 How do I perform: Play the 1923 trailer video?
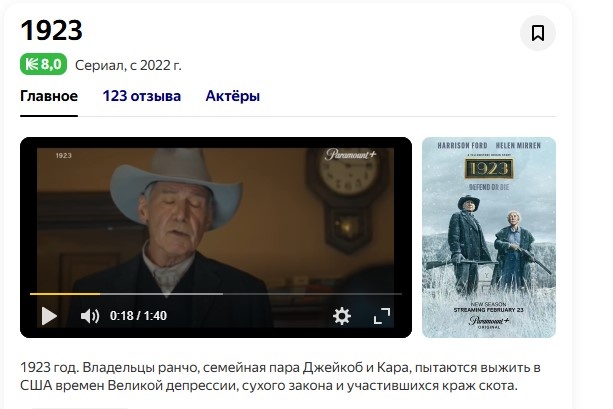click(49, 316)
